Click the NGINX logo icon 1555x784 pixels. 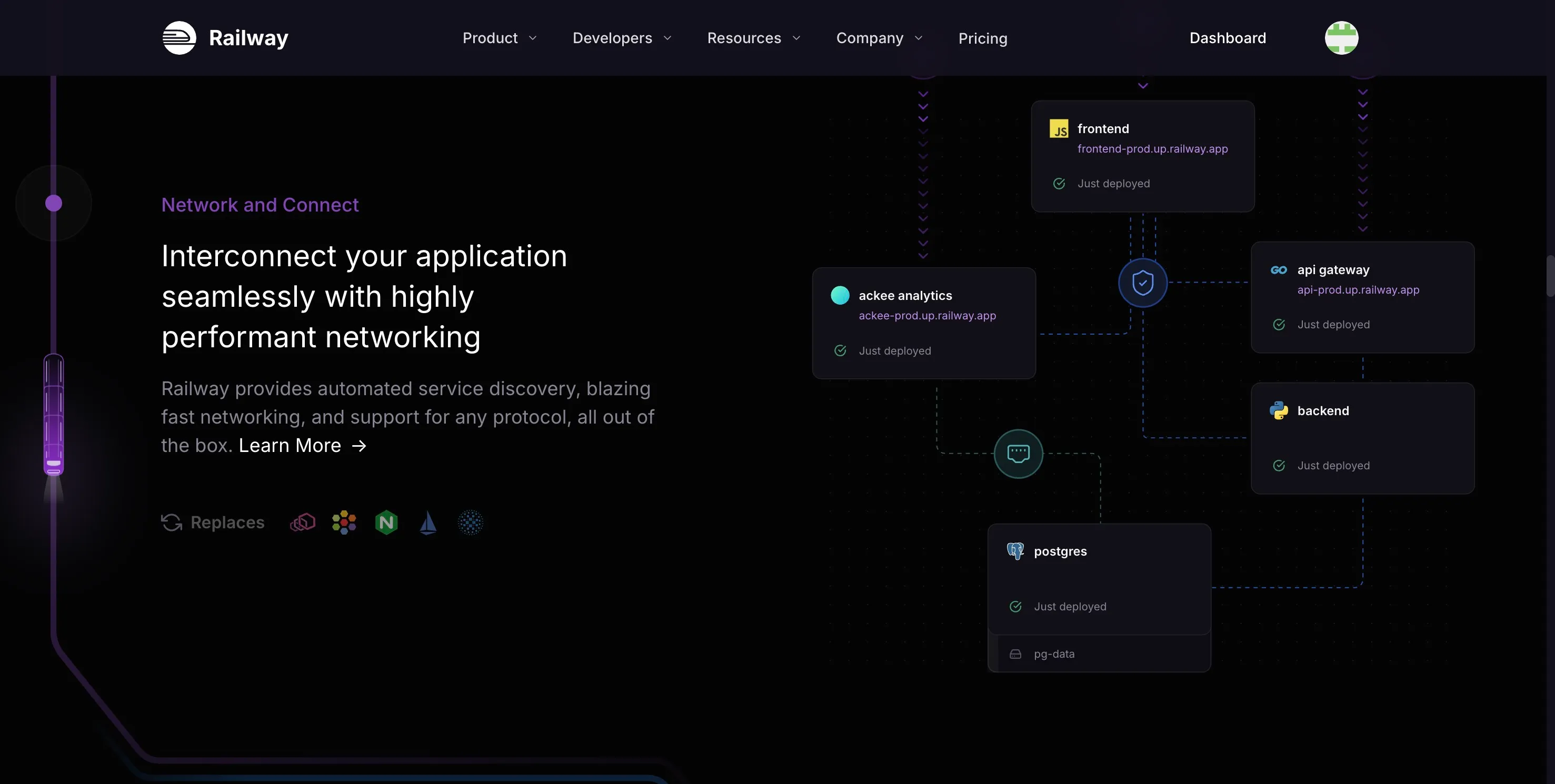386,522
